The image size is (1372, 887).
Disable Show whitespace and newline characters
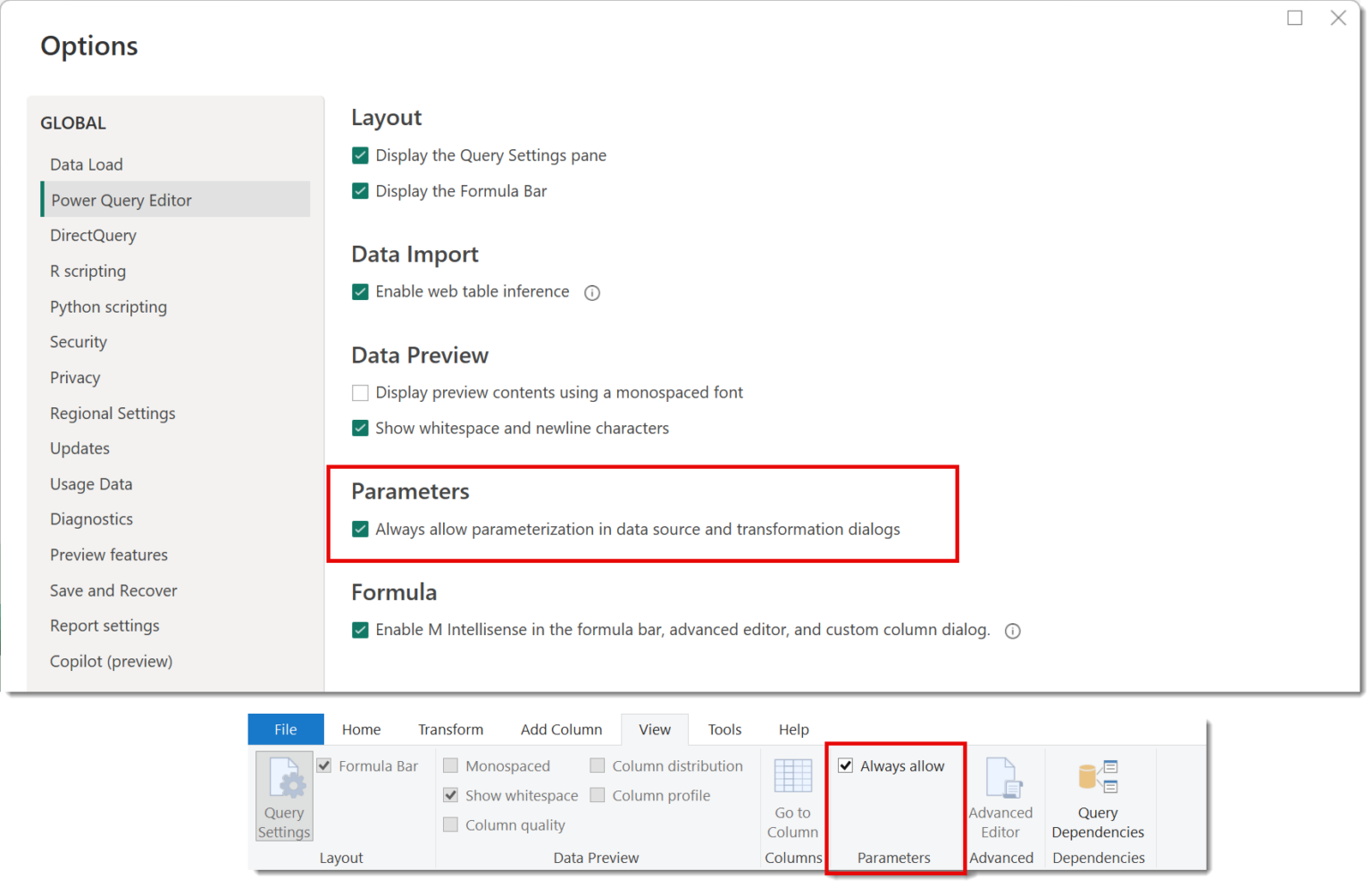[360, 428]
